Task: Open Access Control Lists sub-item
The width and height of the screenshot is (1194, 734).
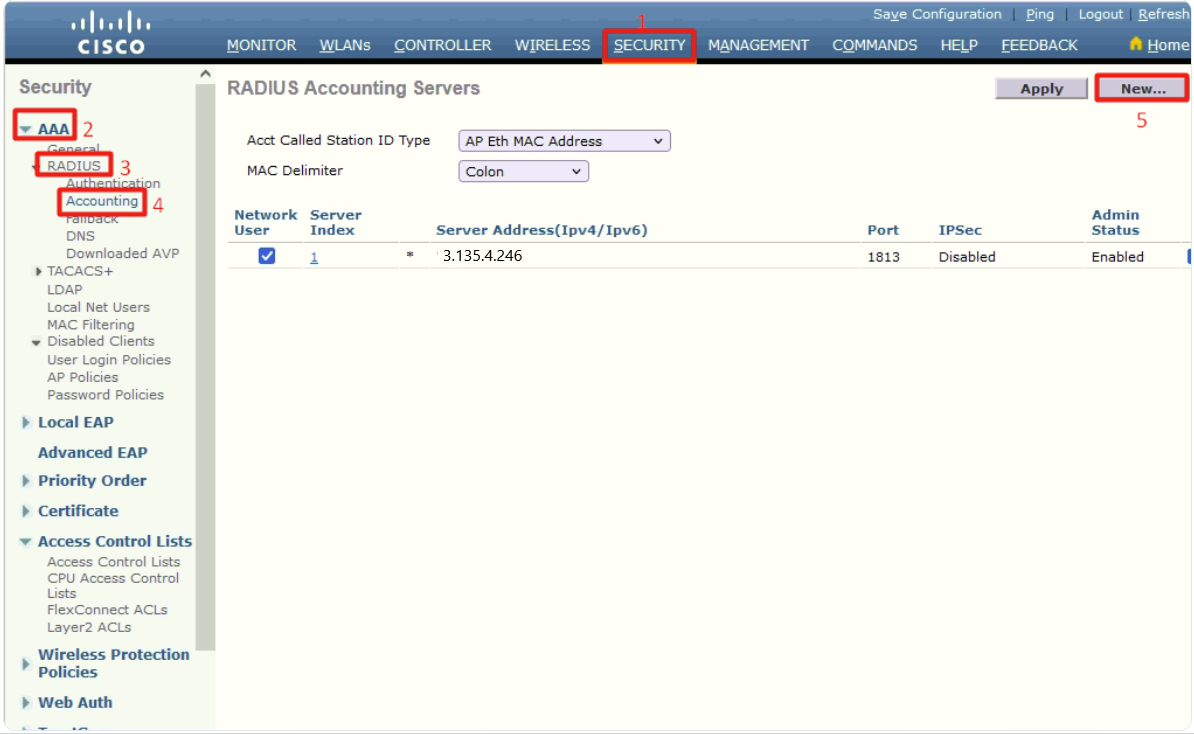Action: [113, 562]
